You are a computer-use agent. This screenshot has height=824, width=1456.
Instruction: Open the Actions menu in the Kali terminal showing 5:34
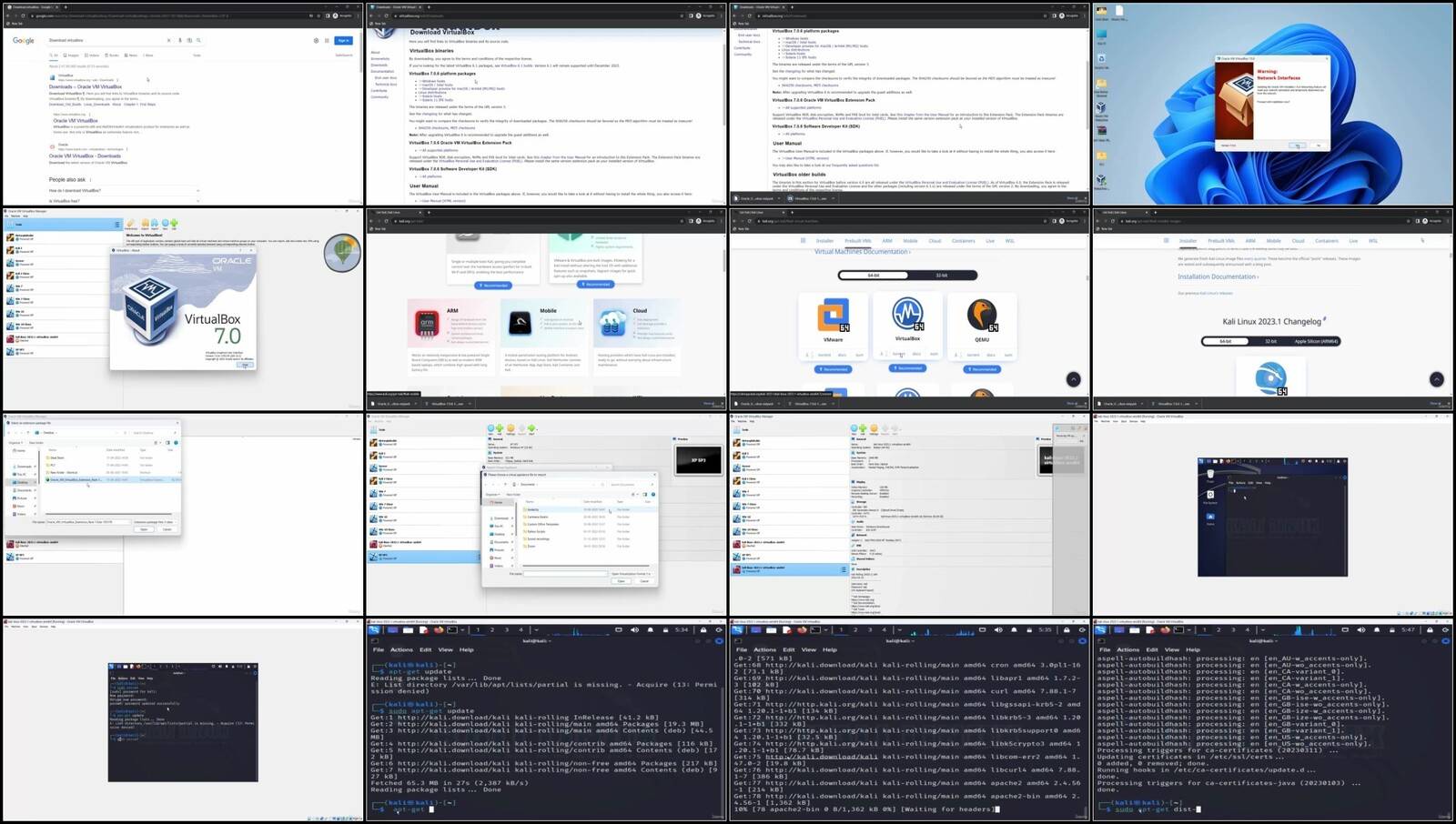click(x=401, y=649)
